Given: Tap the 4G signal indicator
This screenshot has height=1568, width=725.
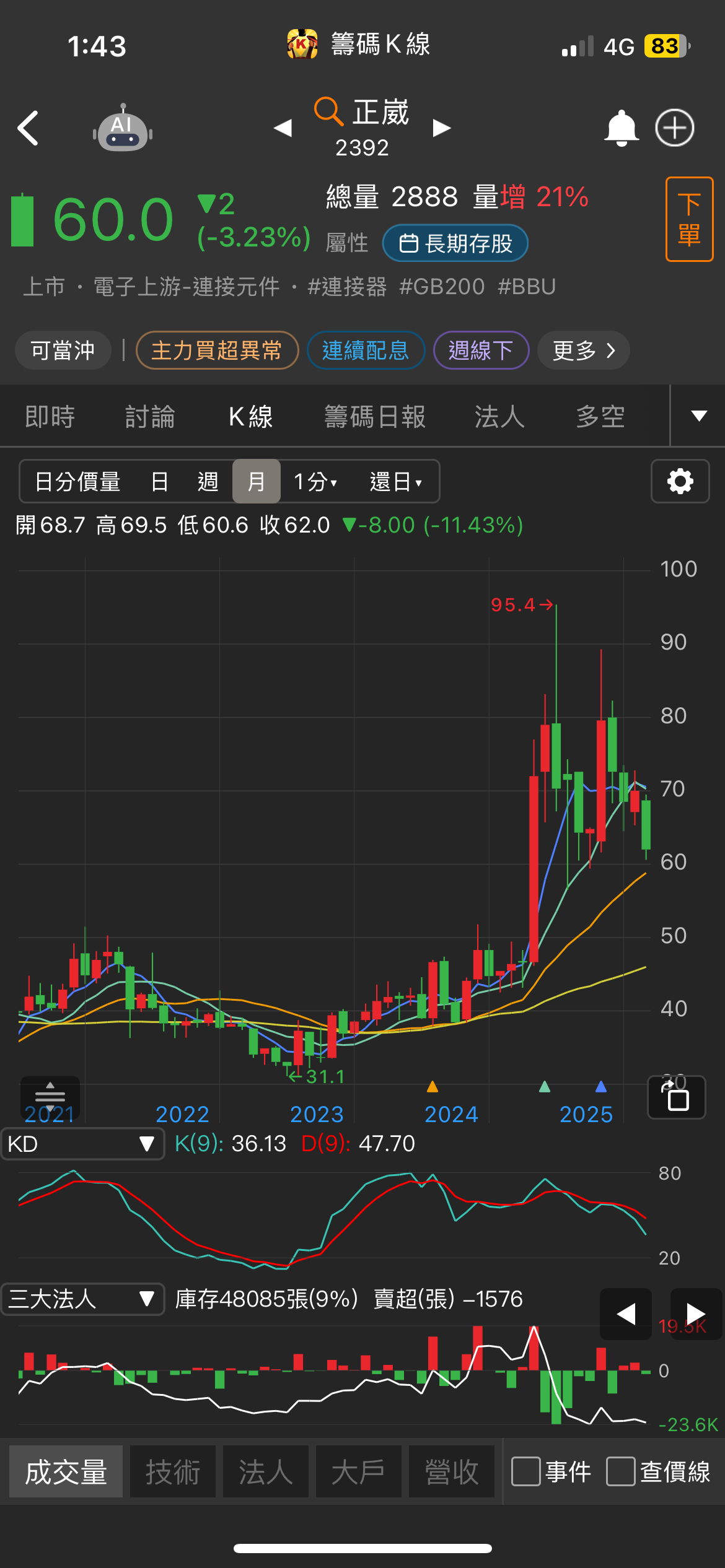Looking at the screenshot, I should (619, 46).
